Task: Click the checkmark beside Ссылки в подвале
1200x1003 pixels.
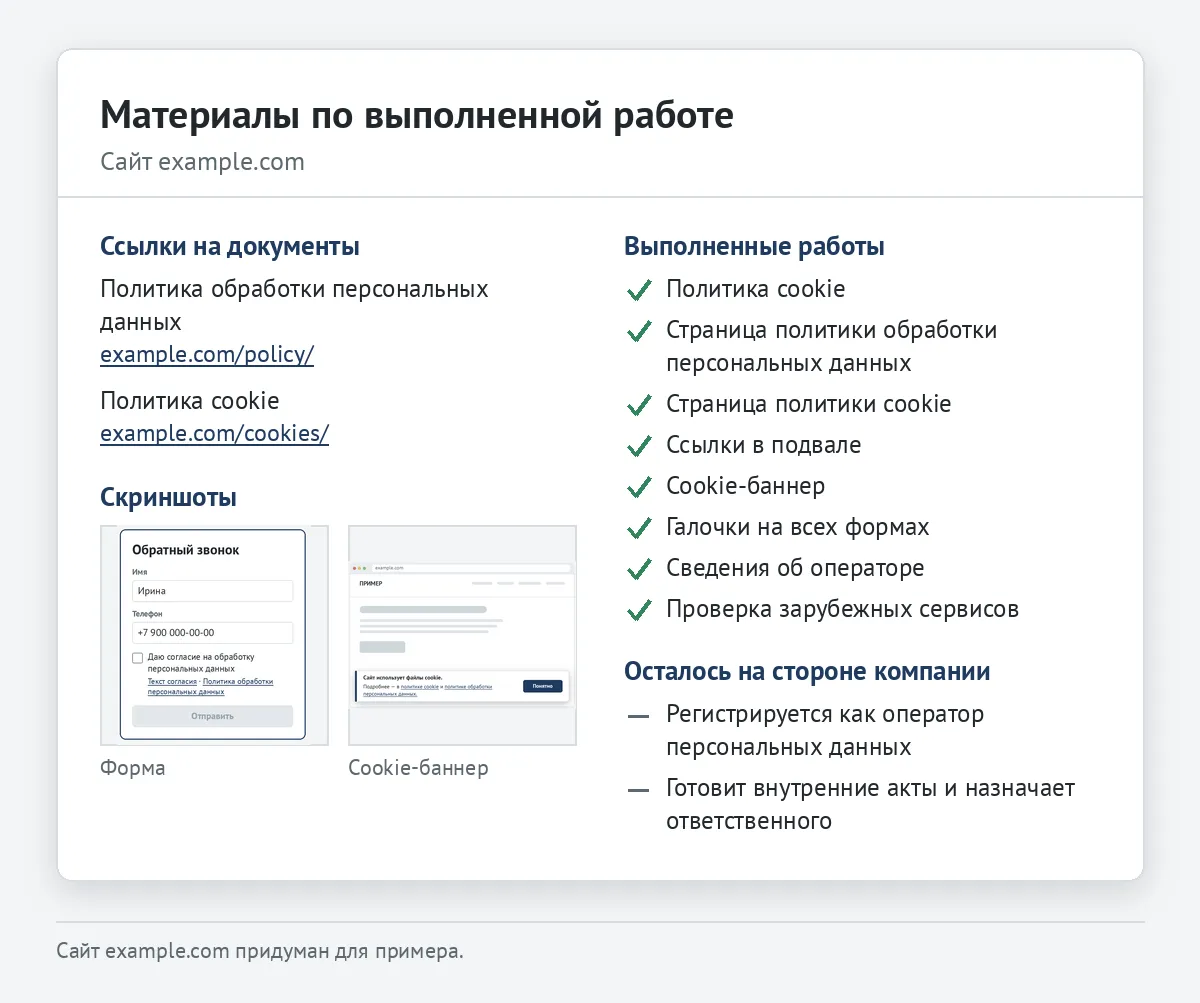Action: [639, 447]
